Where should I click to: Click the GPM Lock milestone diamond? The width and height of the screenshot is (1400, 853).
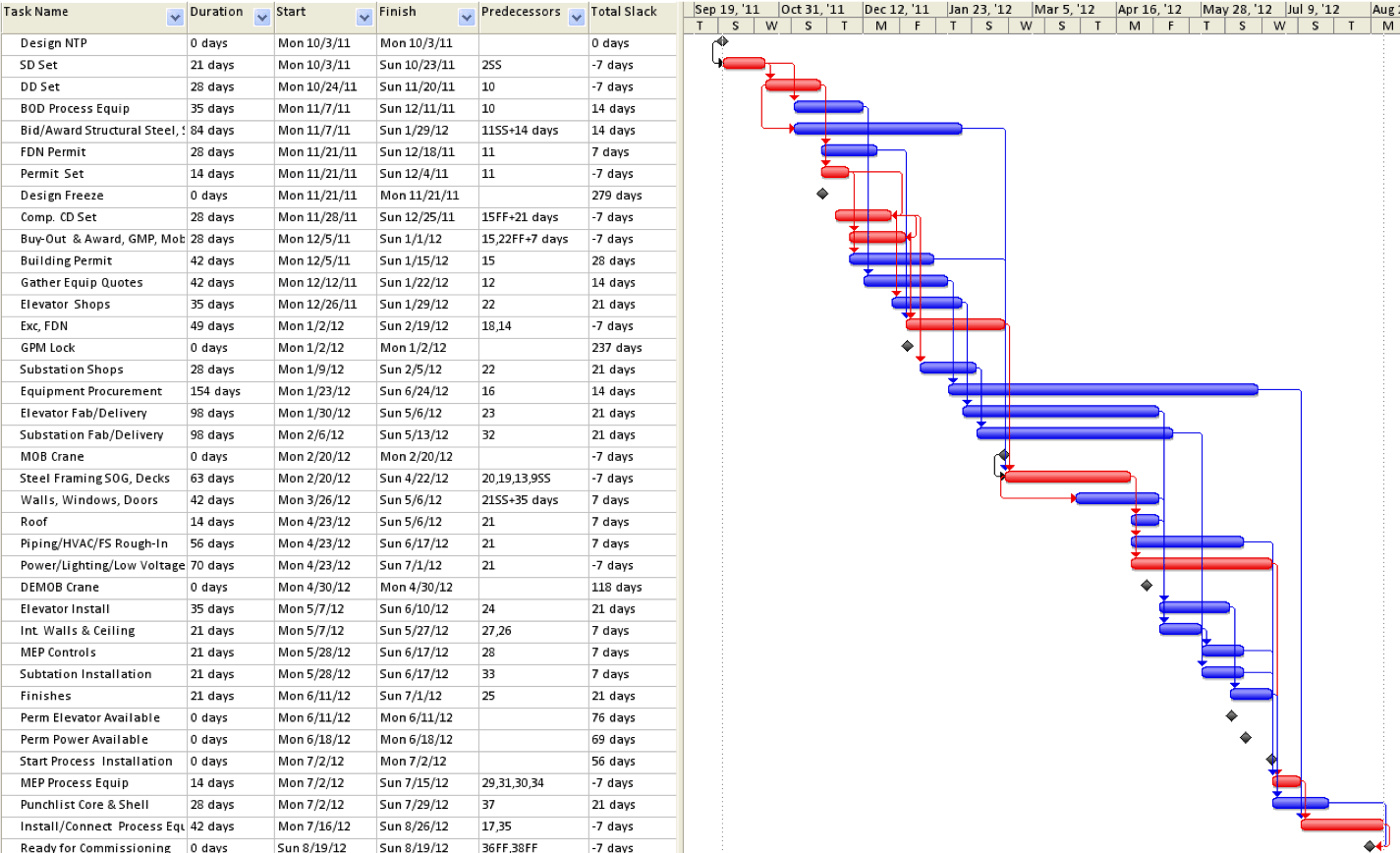[906, 346]
